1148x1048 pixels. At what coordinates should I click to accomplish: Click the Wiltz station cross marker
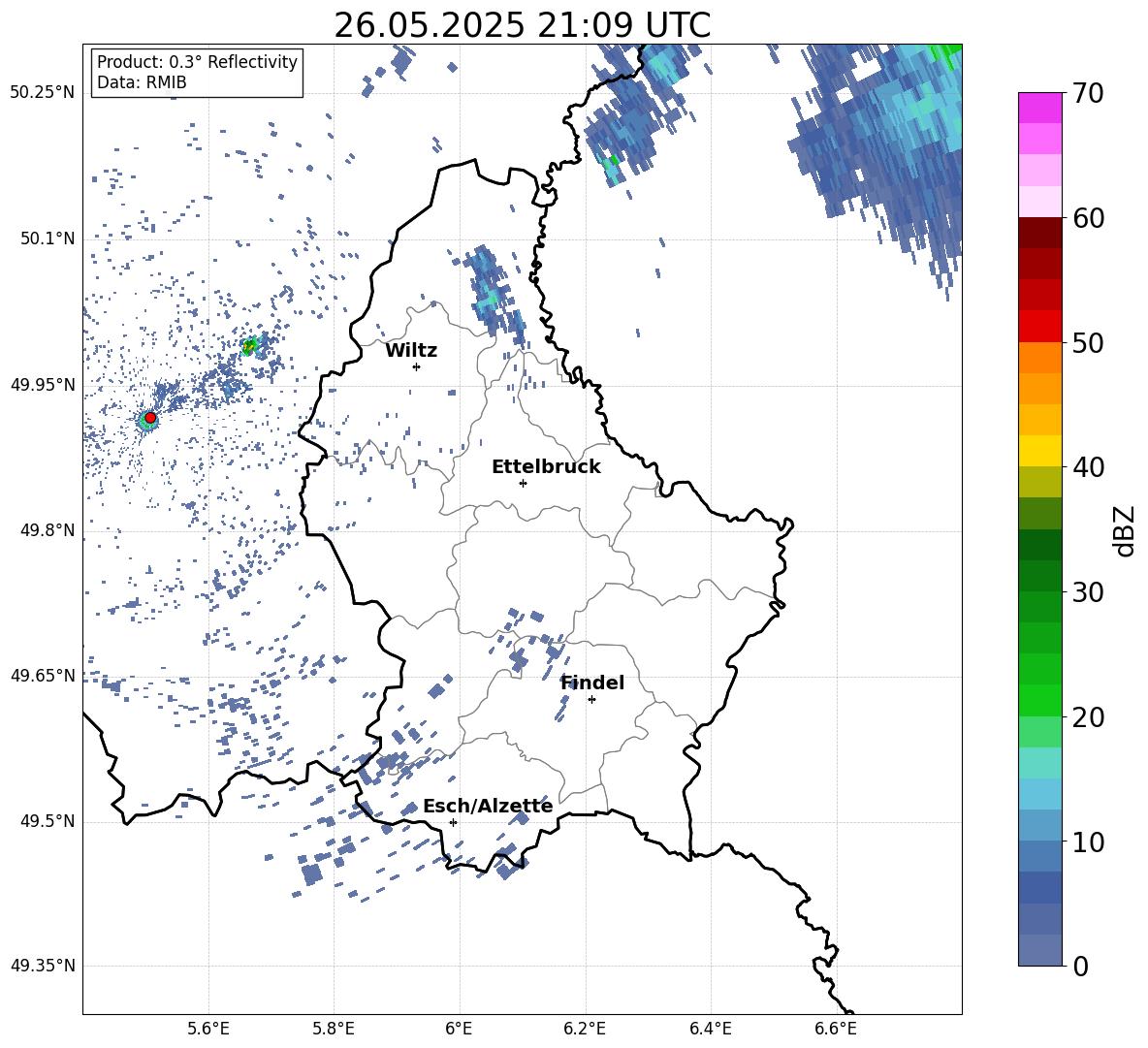pyautogui.click(x=416, y=366)
